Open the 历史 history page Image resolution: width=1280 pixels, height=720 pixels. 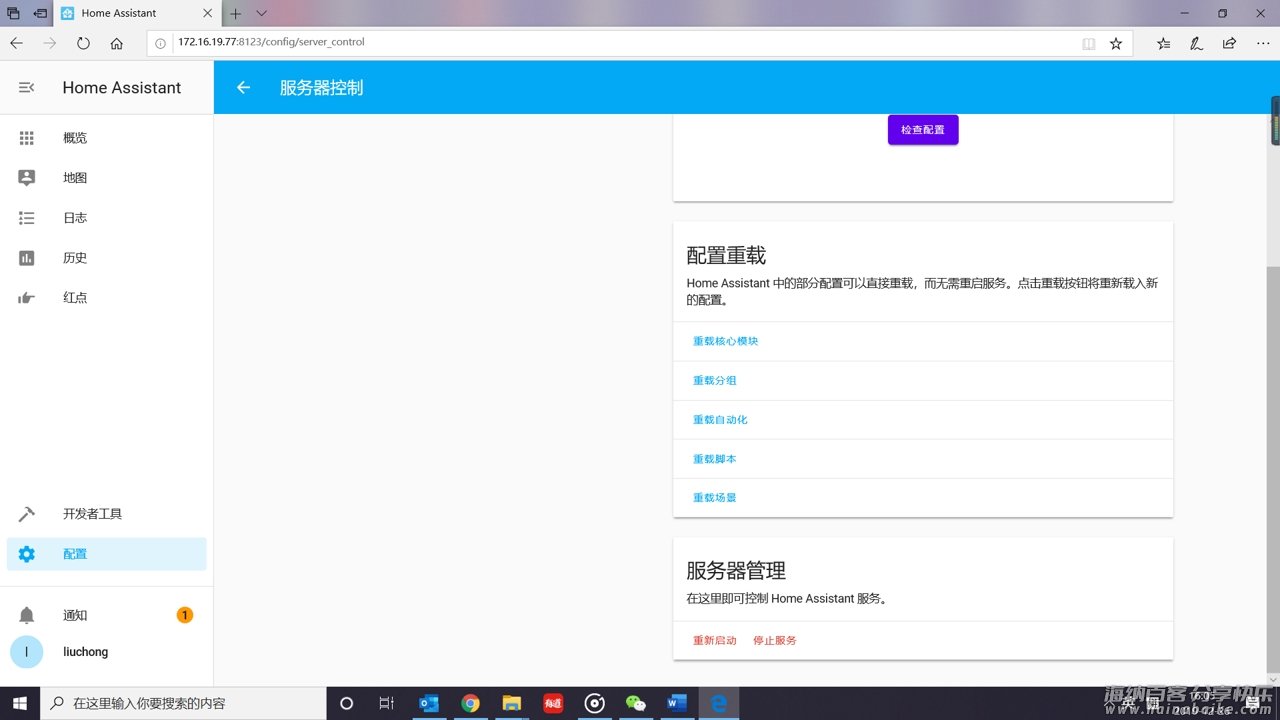[107, 258]
